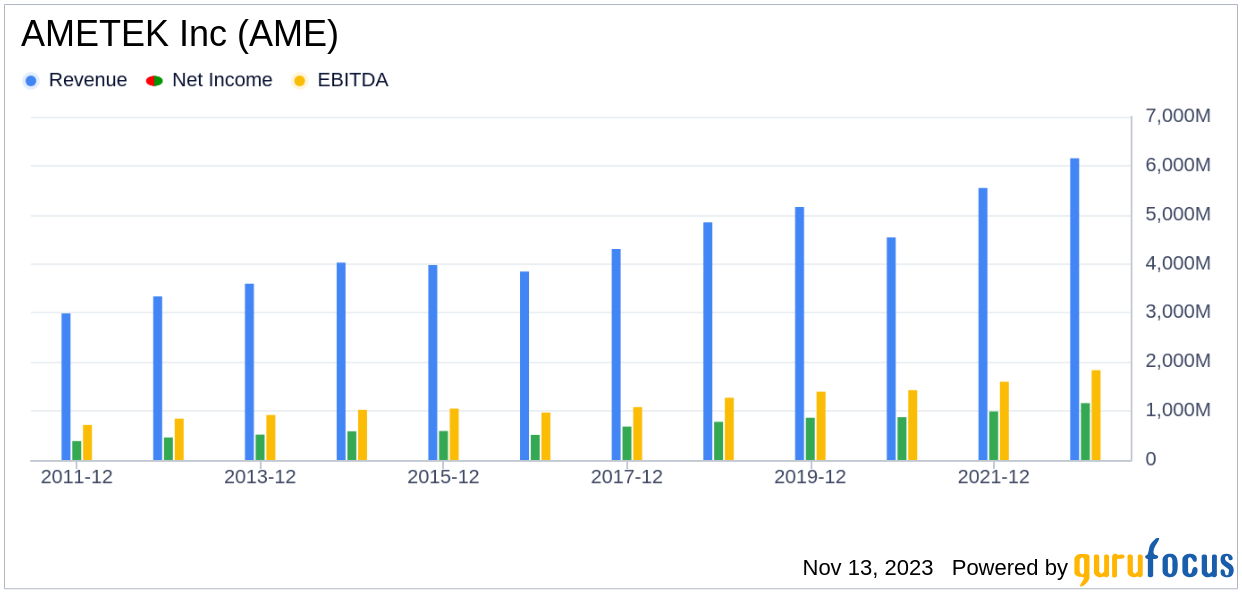Click the 2015-12 yellow EBITDA bar
The image size is (1242, 593).
point(454,434)
